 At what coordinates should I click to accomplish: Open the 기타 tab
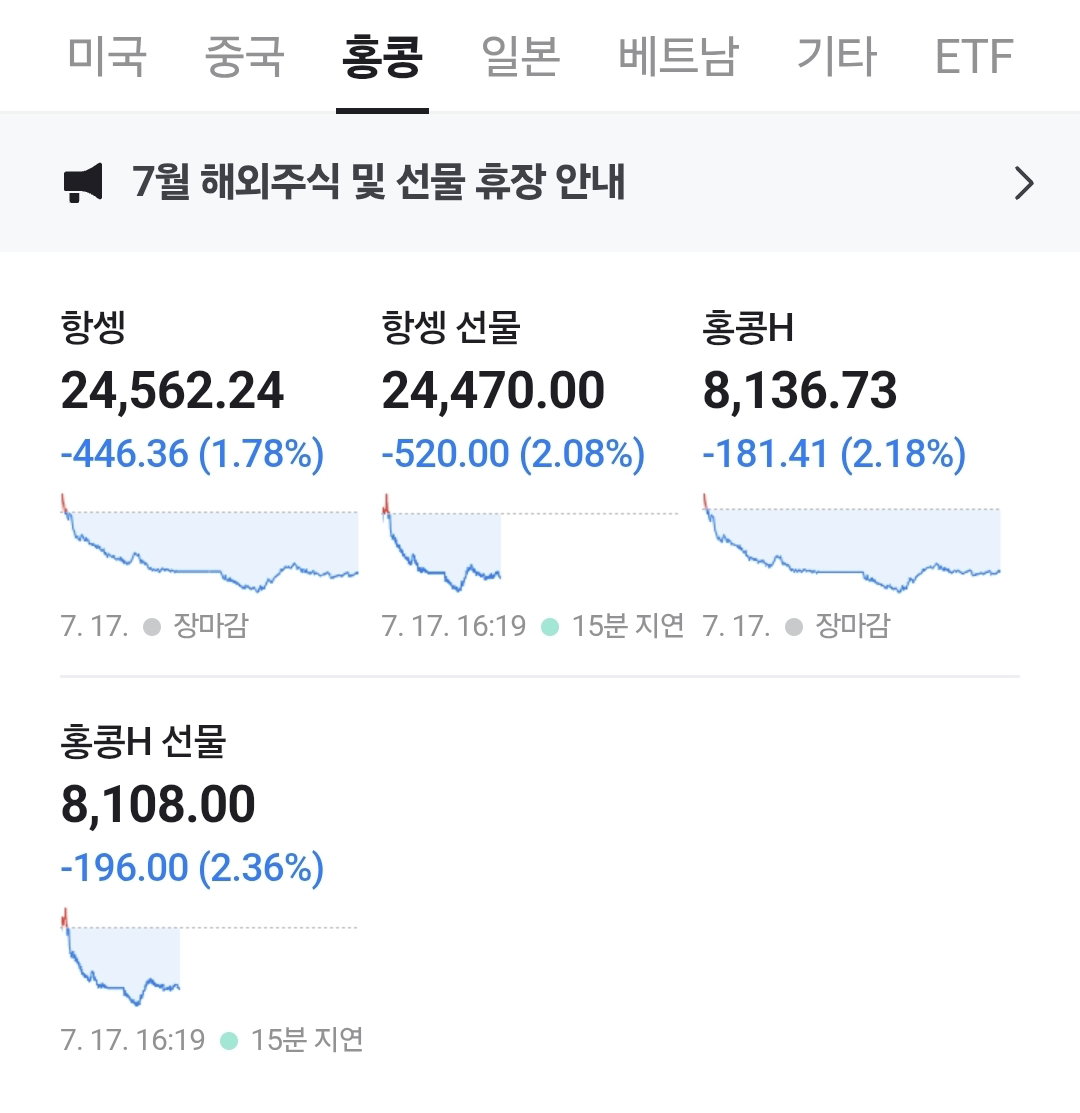tap(837, 56)
